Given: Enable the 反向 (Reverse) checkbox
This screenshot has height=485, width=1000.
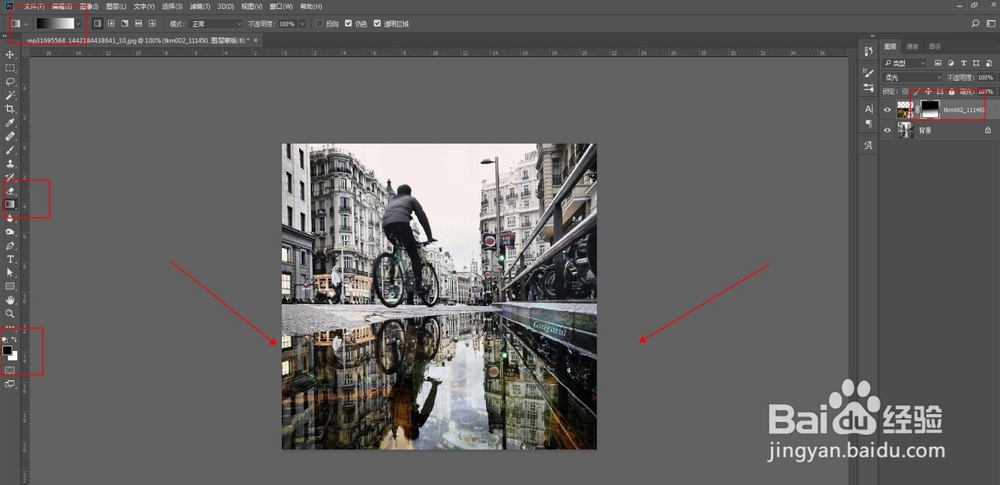Looking at the screenshot, I should (320, 24).
